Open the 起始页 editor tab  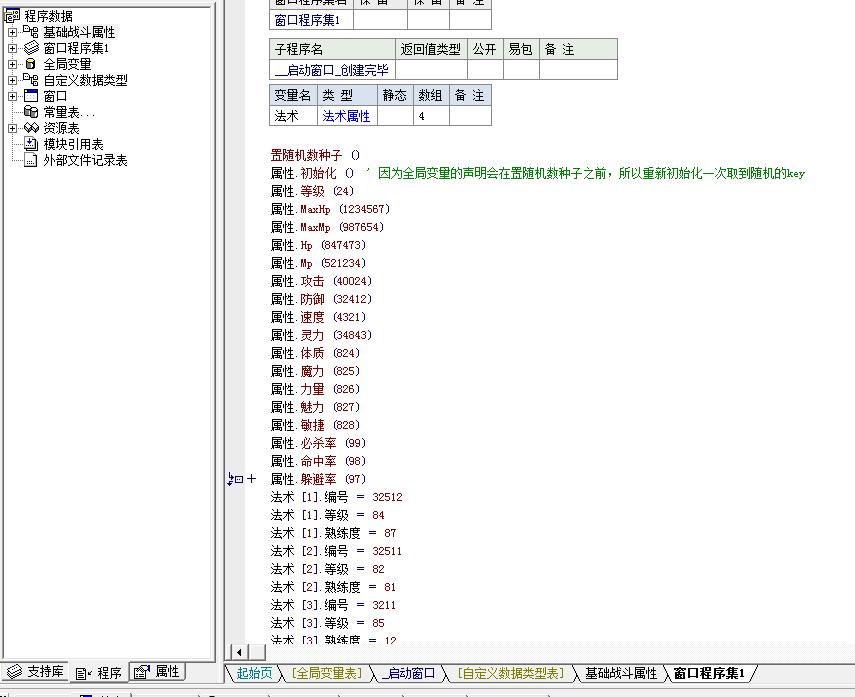[x=254, y=674]
